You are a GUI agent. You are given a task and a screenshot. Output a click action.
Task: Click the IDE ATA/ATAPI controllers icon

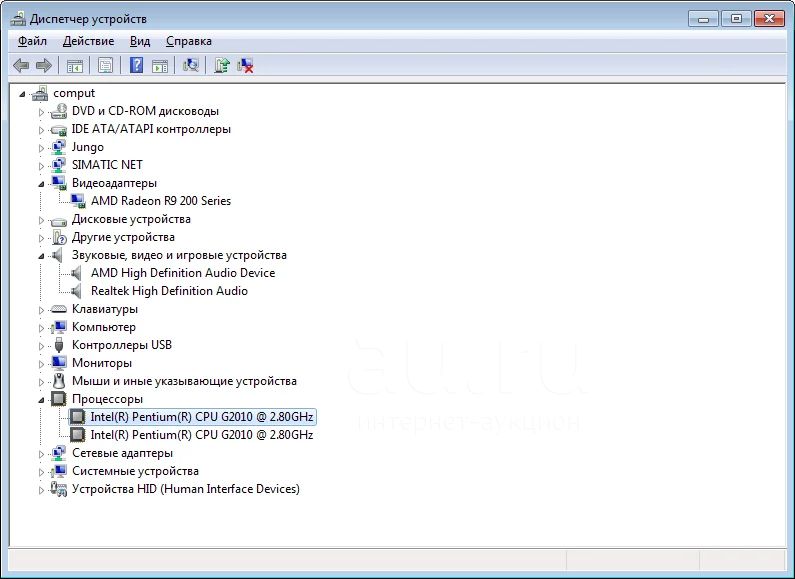59,130
